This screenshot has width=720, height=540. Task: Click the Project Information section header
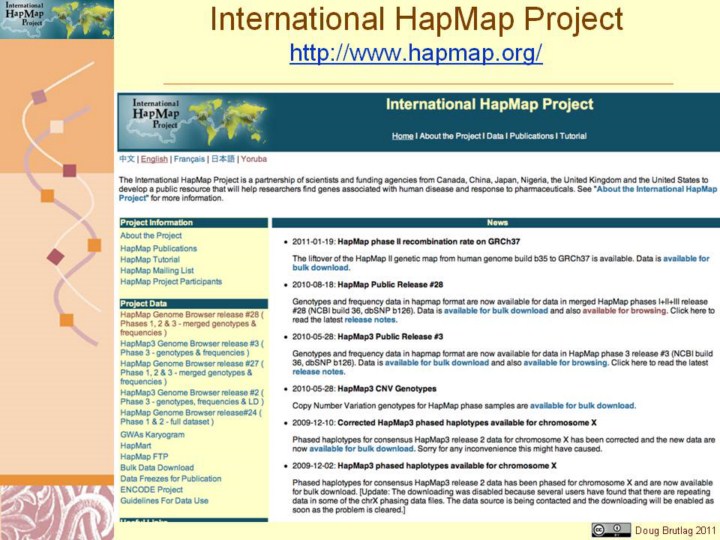(157, 223)
